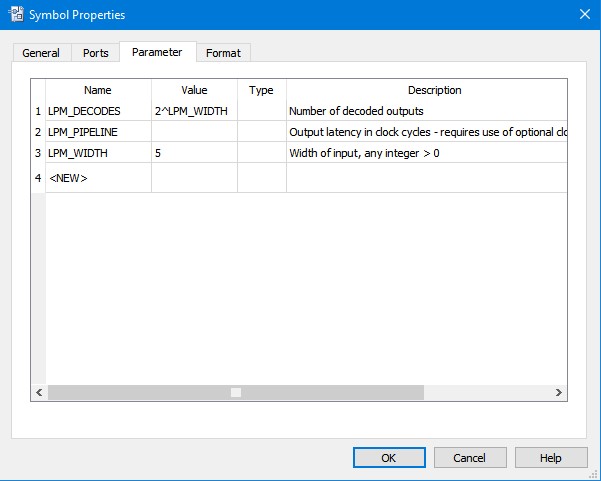Image resolution: width=601 pixels, height=481 pixels.
Task: Click the Value column header
Action: click(194, 90)
